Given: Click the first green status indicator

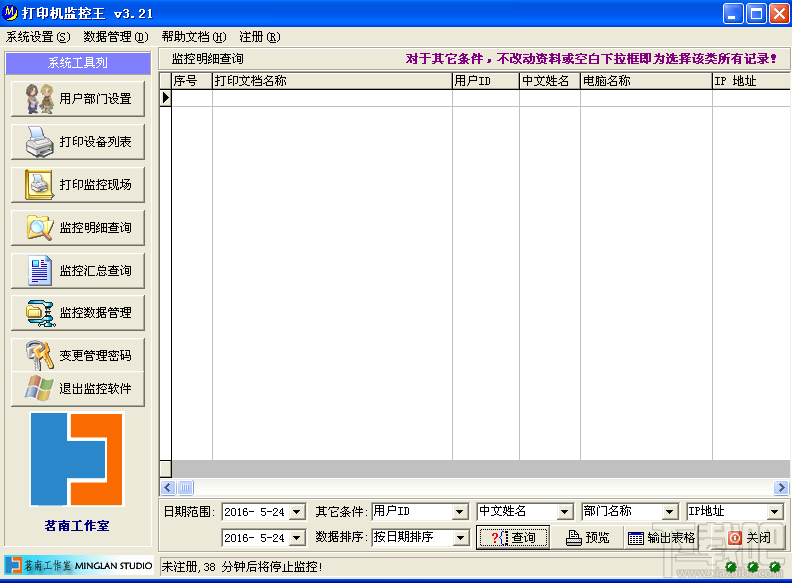Looking at the screenshot, I should [x=730, y=567].
